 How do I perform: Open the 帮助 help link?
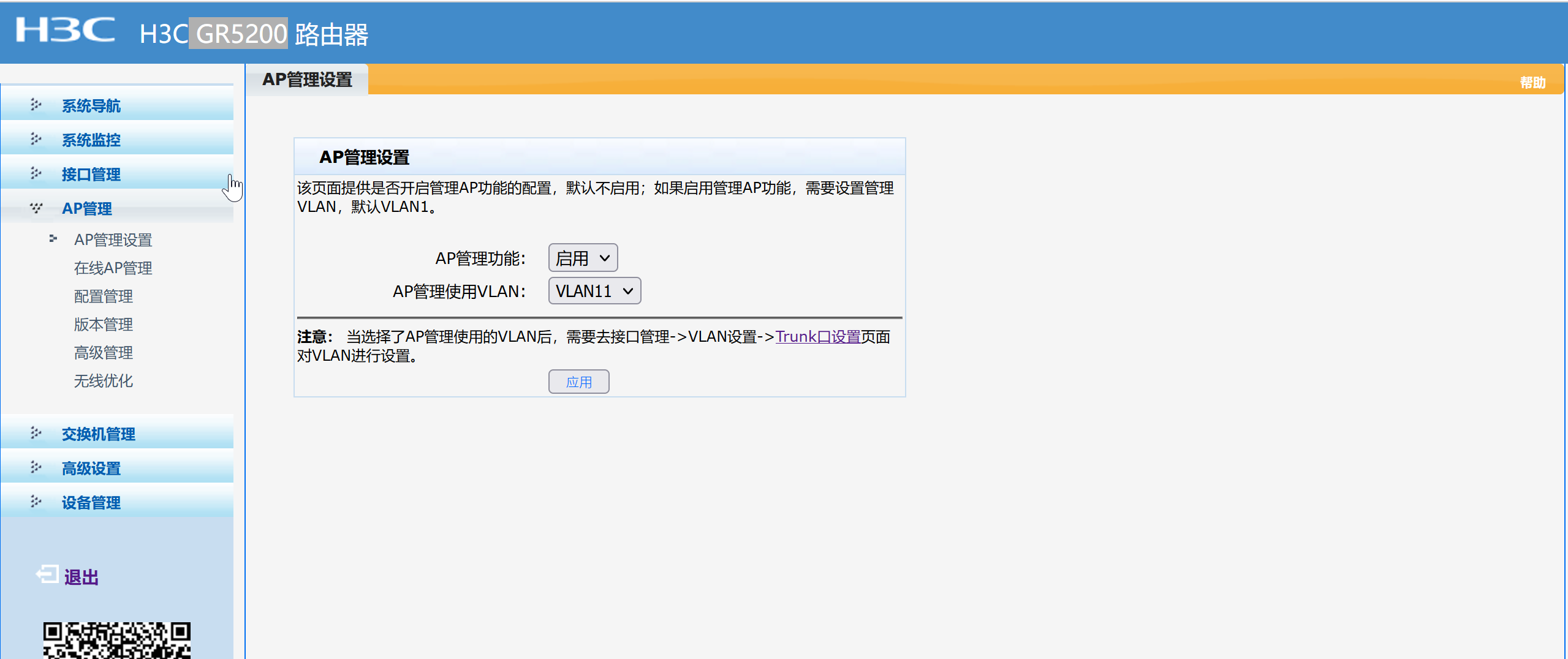click(x=1532, y=82)
